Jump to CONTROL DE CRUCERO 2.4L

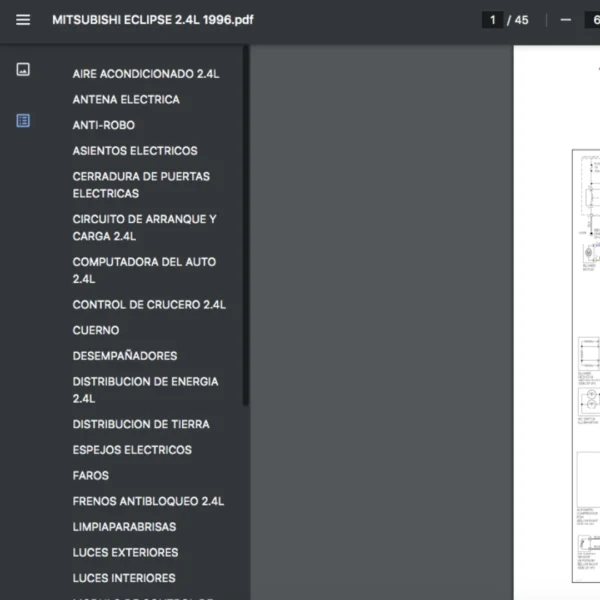coord(149,305)
